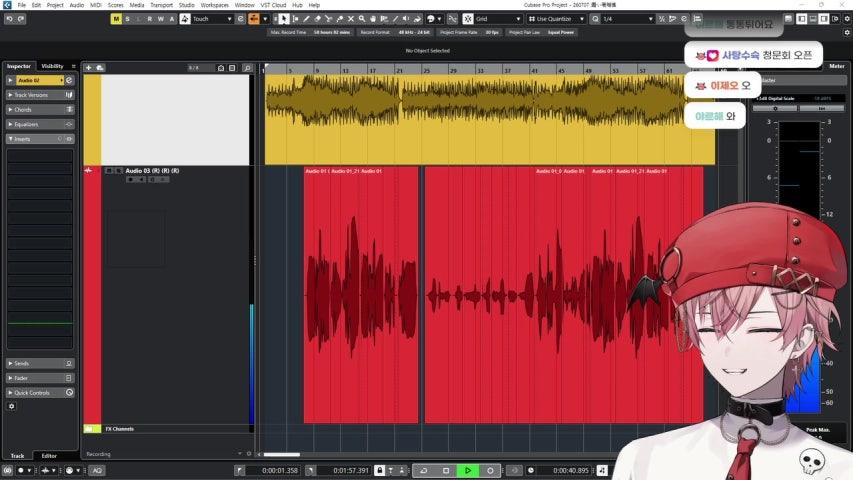853x480 pixels.
Task: Click the right locator flag icon
Action: coord(310,470)
